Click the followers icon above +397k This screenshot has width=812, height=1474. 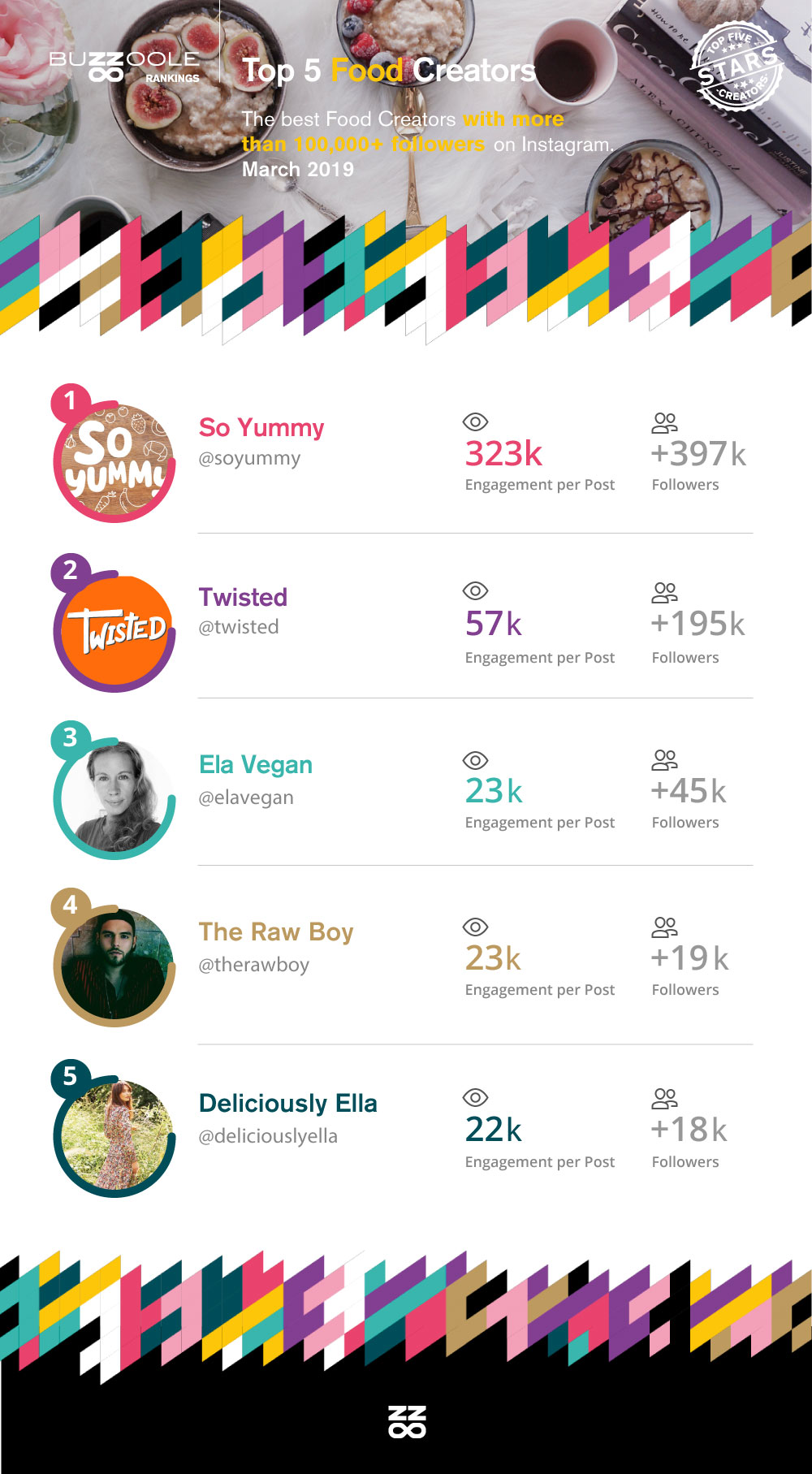pyautogui.click(x=664, y=422)
